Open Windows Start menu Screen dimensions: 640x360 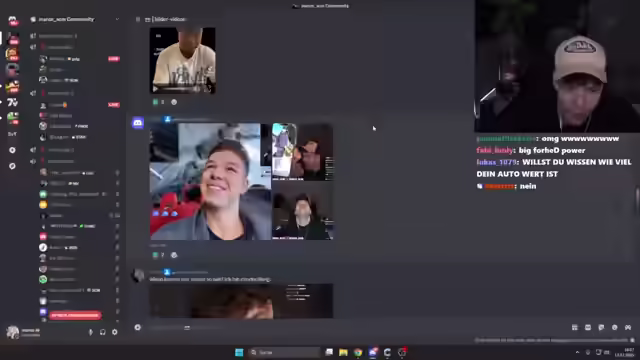[x=239, y=352]
